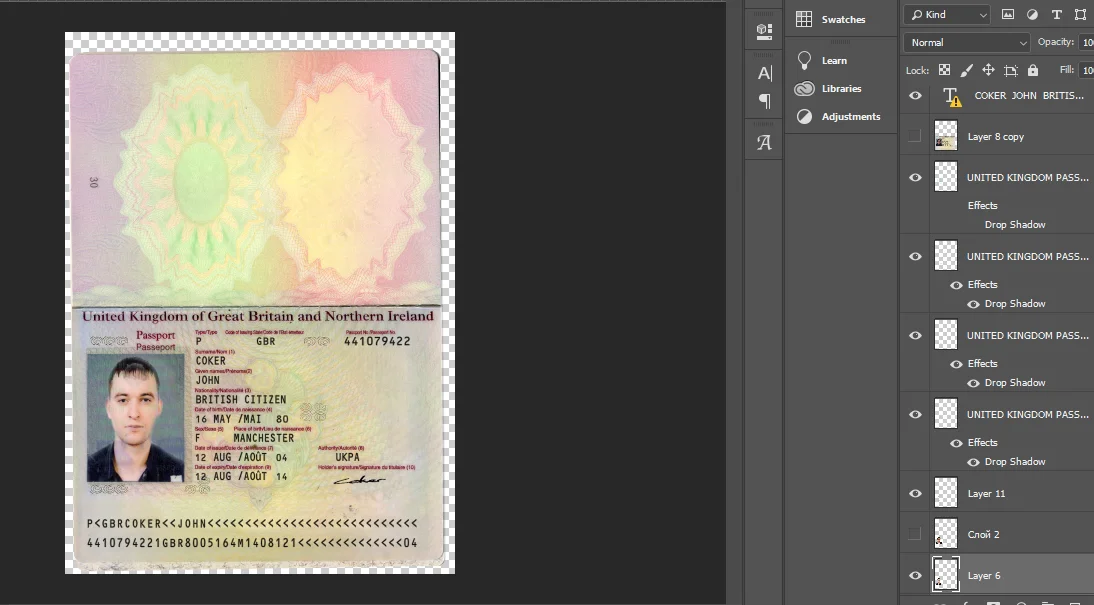
Task: Toggle the Layer 6 visibility eye
Action: [x=915, y=575]
